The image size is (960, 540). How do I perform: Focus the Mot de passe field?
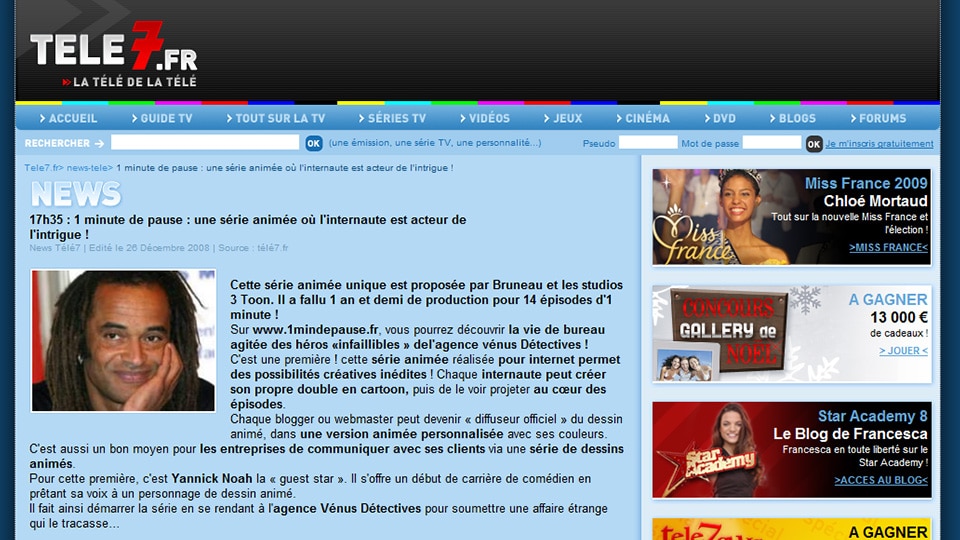pos(771,143)
